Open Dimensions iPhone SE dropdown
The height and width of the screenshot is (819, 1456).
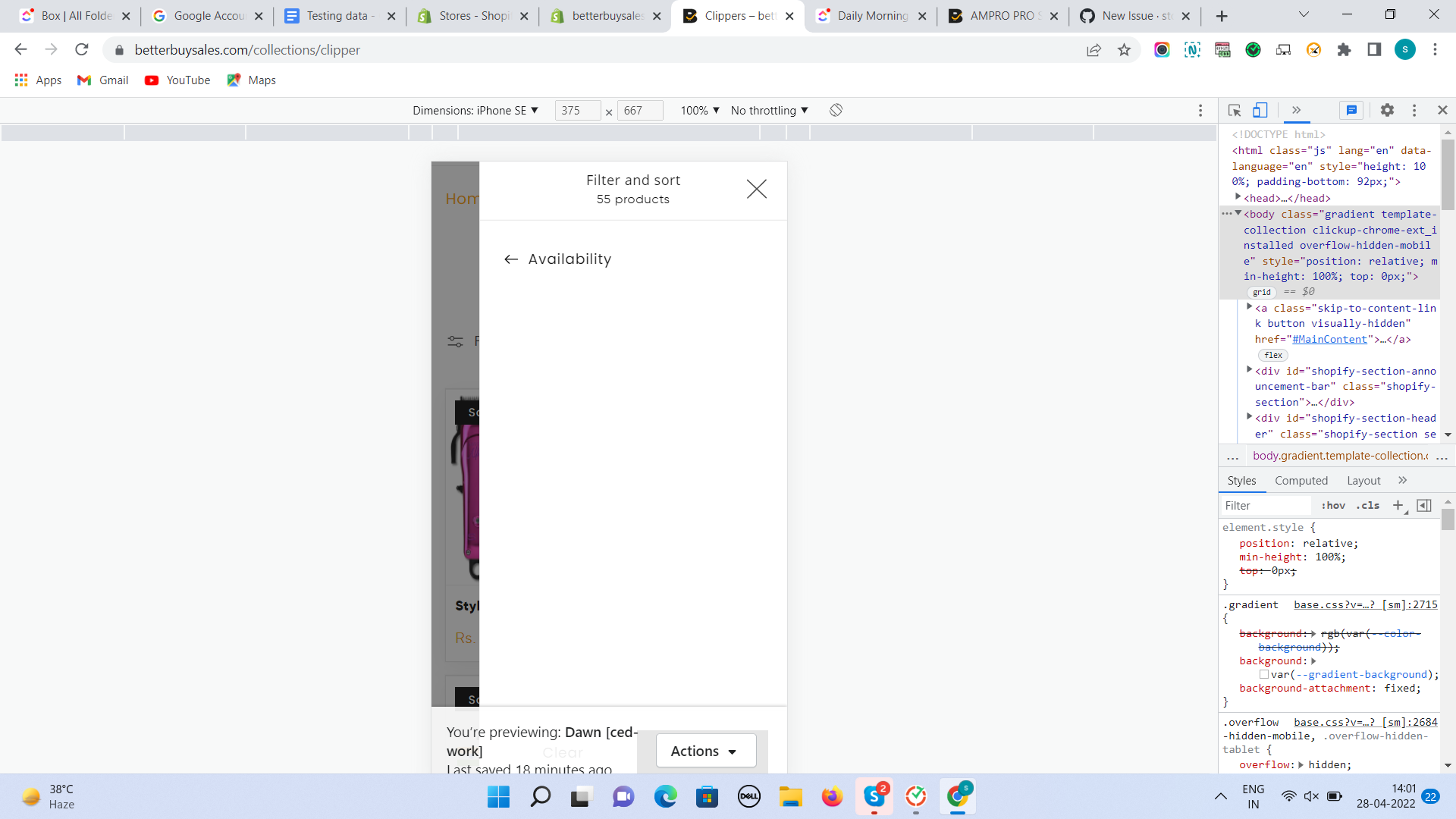[475, 110]
